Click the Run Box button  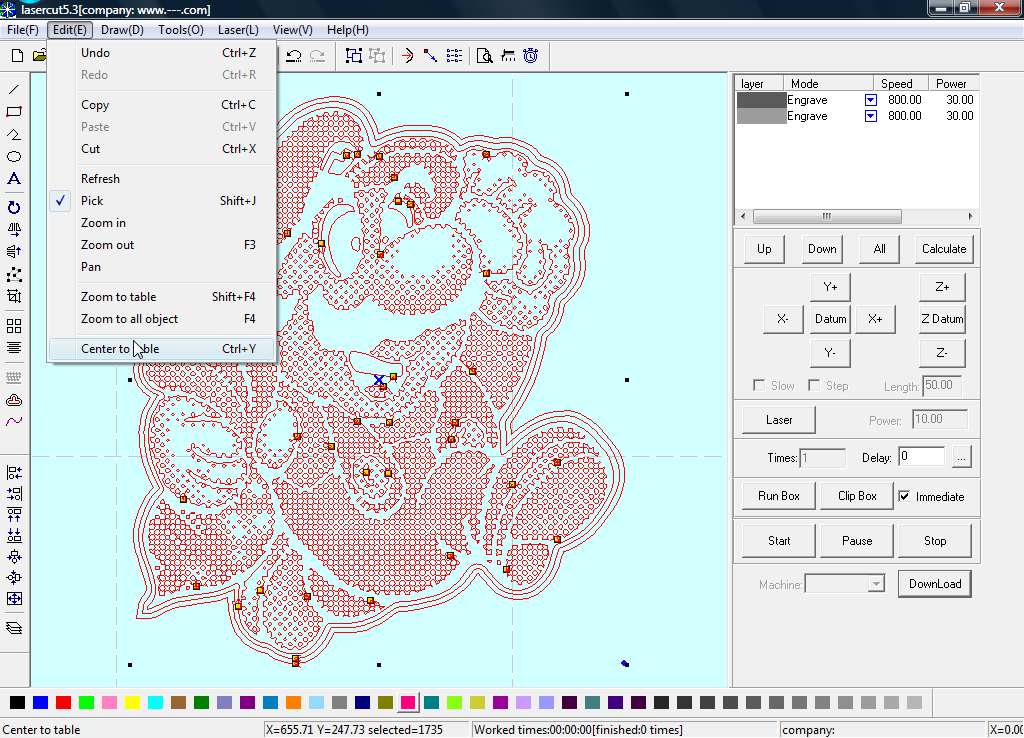(x=778, y=496)
